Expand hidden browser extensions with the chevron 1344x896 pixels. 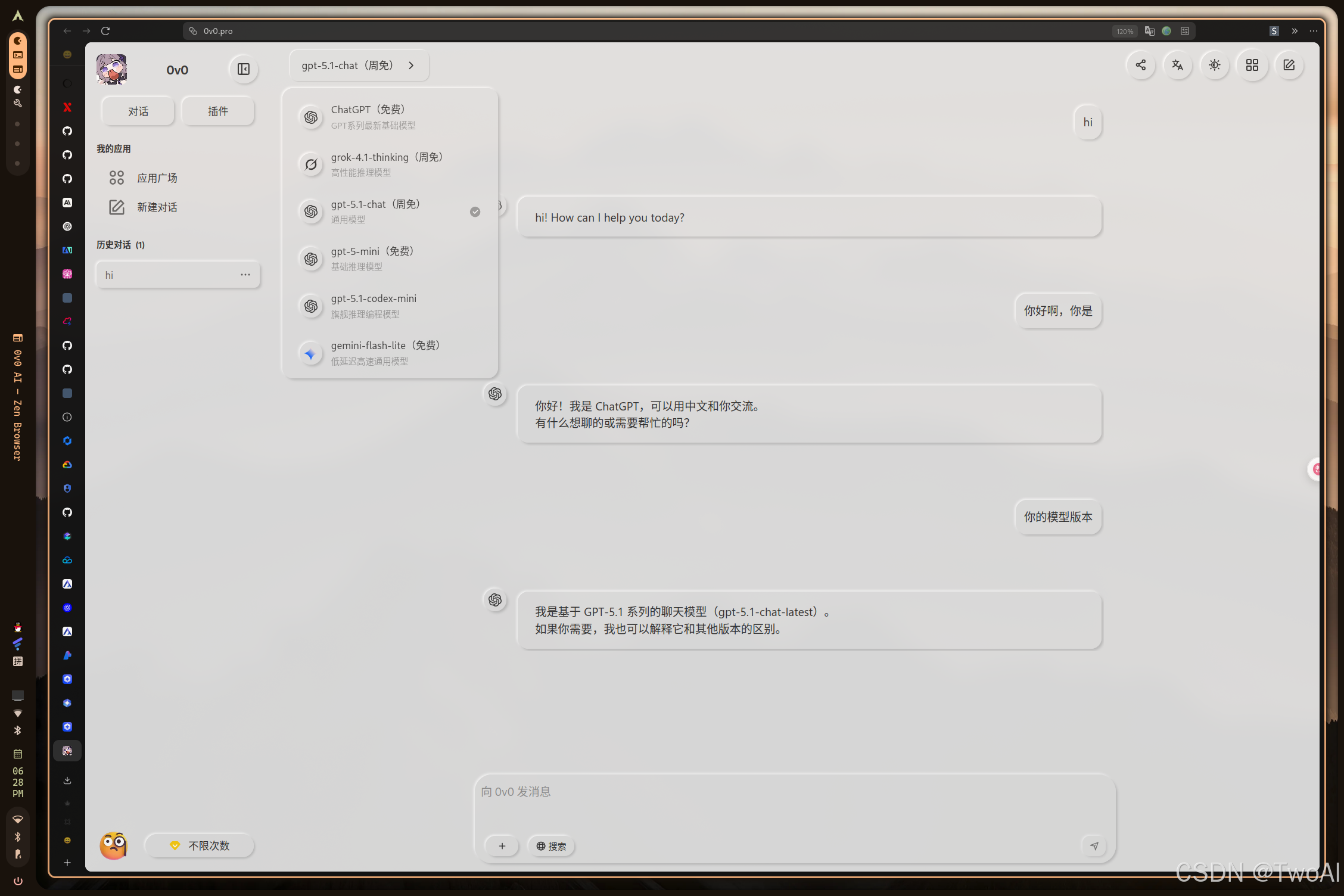[1294, 31]
